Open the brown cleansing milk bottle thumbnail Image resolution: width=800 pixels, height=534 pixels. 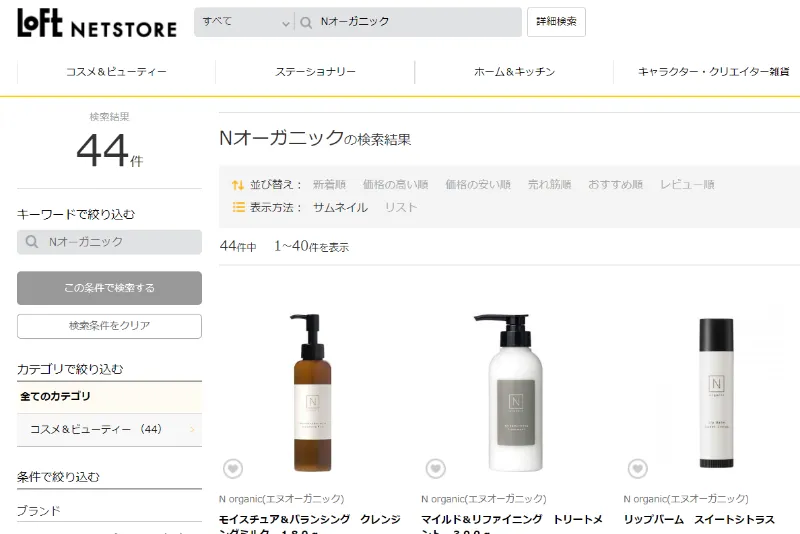click(x=312, y=392)
